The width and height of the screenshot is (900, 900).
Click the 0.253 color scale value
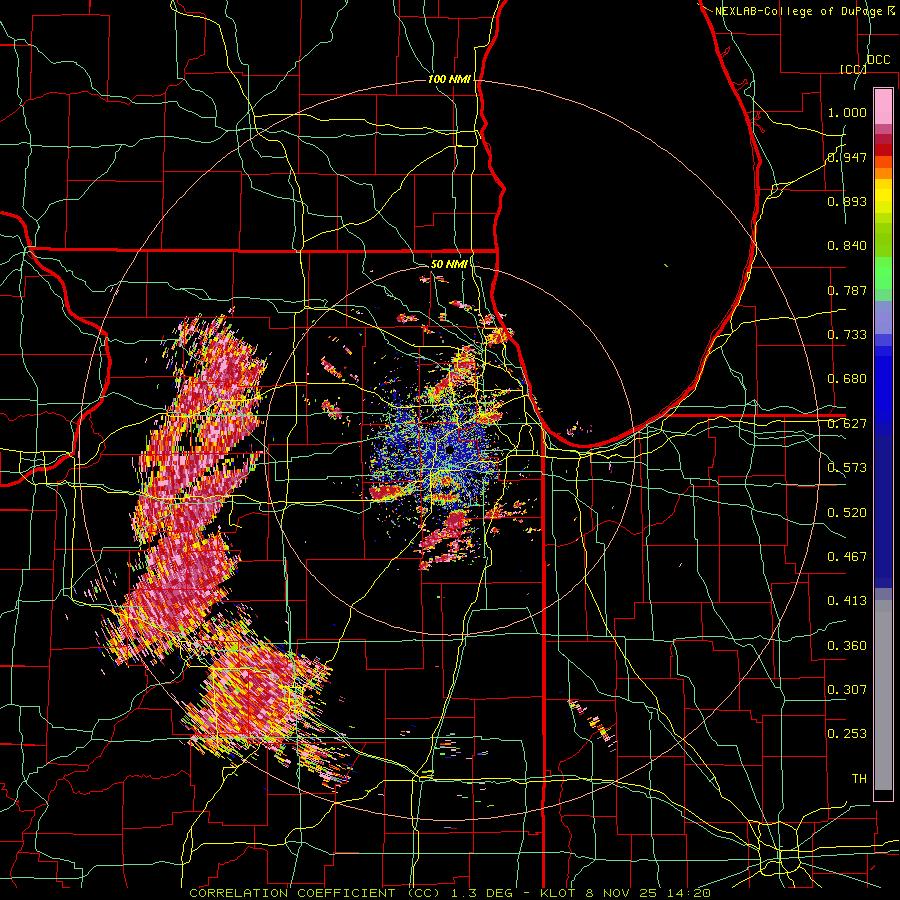click(x=847, y=734)
